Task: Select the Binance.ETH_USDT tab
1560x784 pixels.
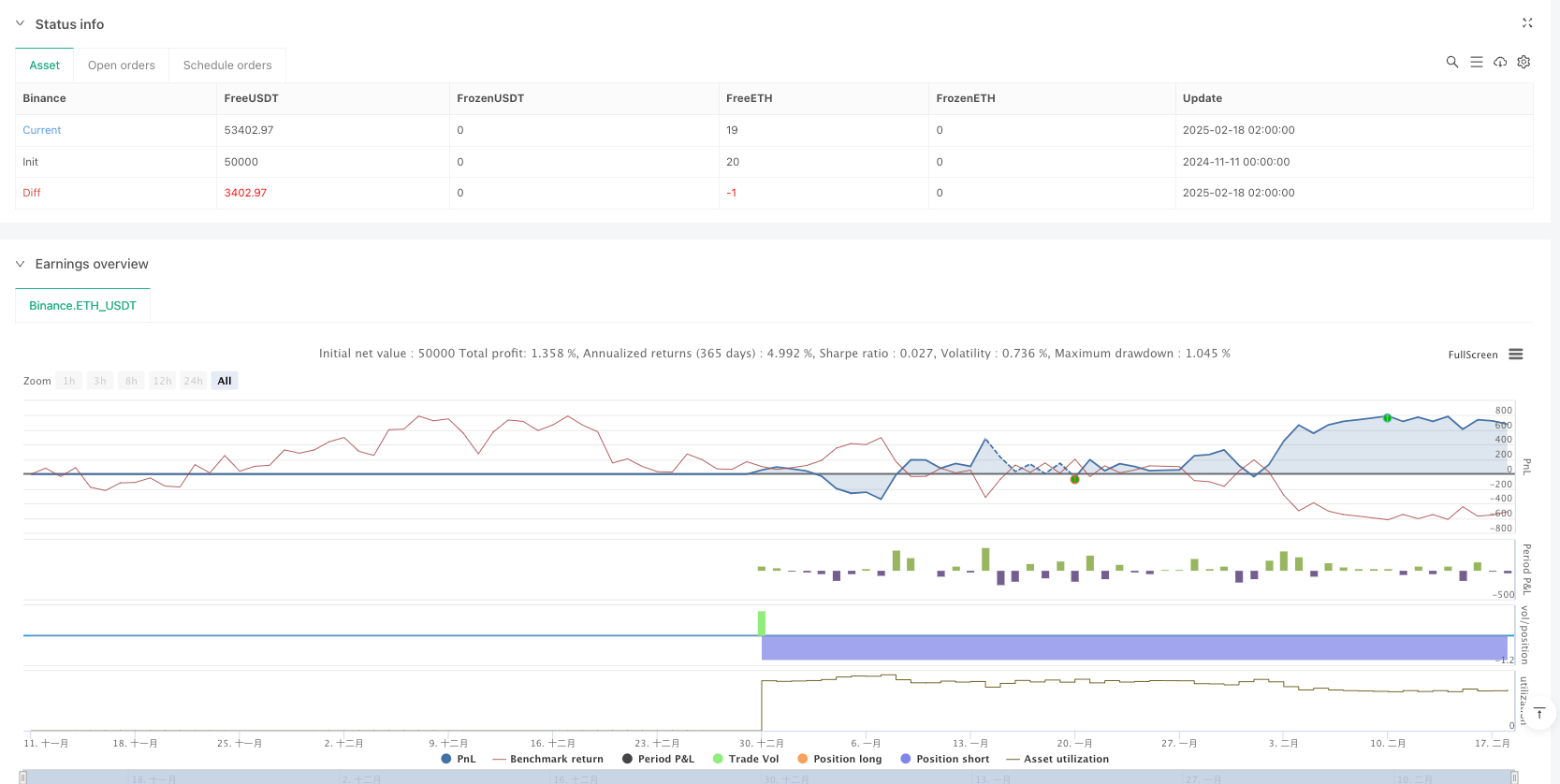Action: click(82, 306)
